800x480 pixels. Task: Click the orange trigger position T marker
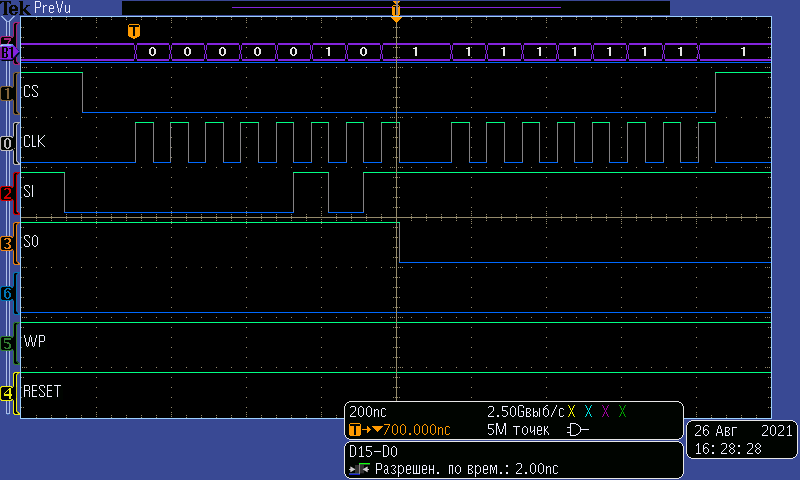pos(134,31)
